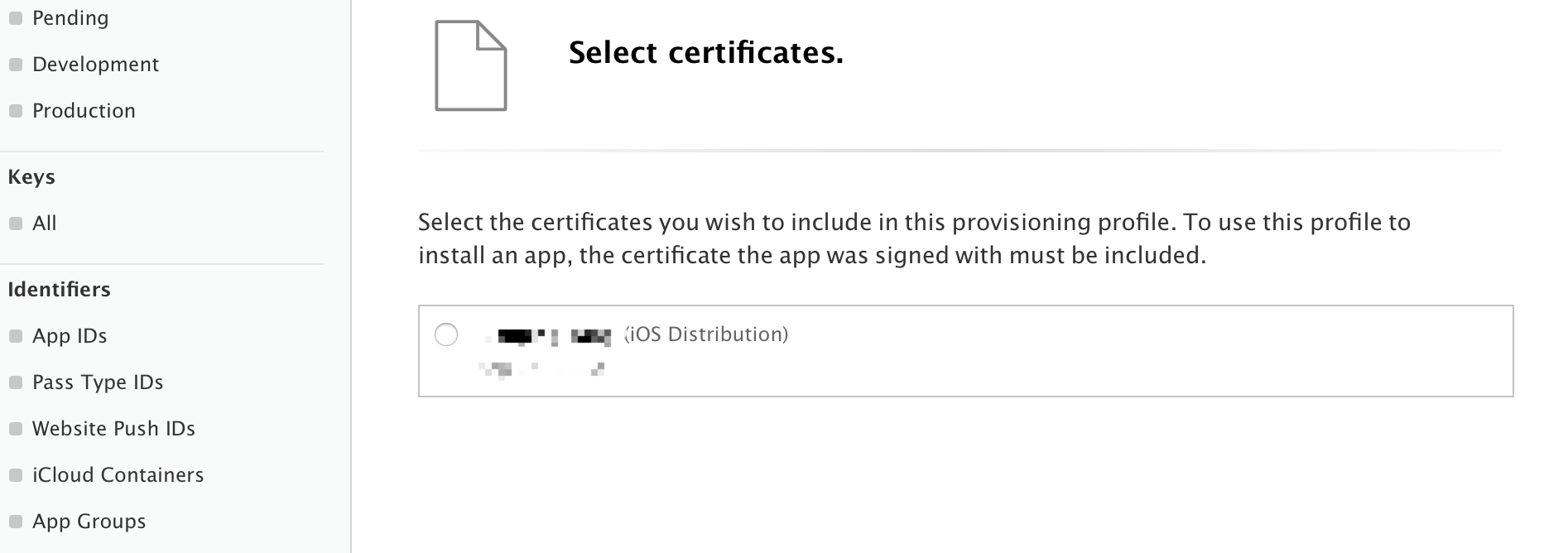Viewport: 1568px width, 553px height.
Task: Click the bullet icon beside Website Push IDs
Action: [15, 429]
